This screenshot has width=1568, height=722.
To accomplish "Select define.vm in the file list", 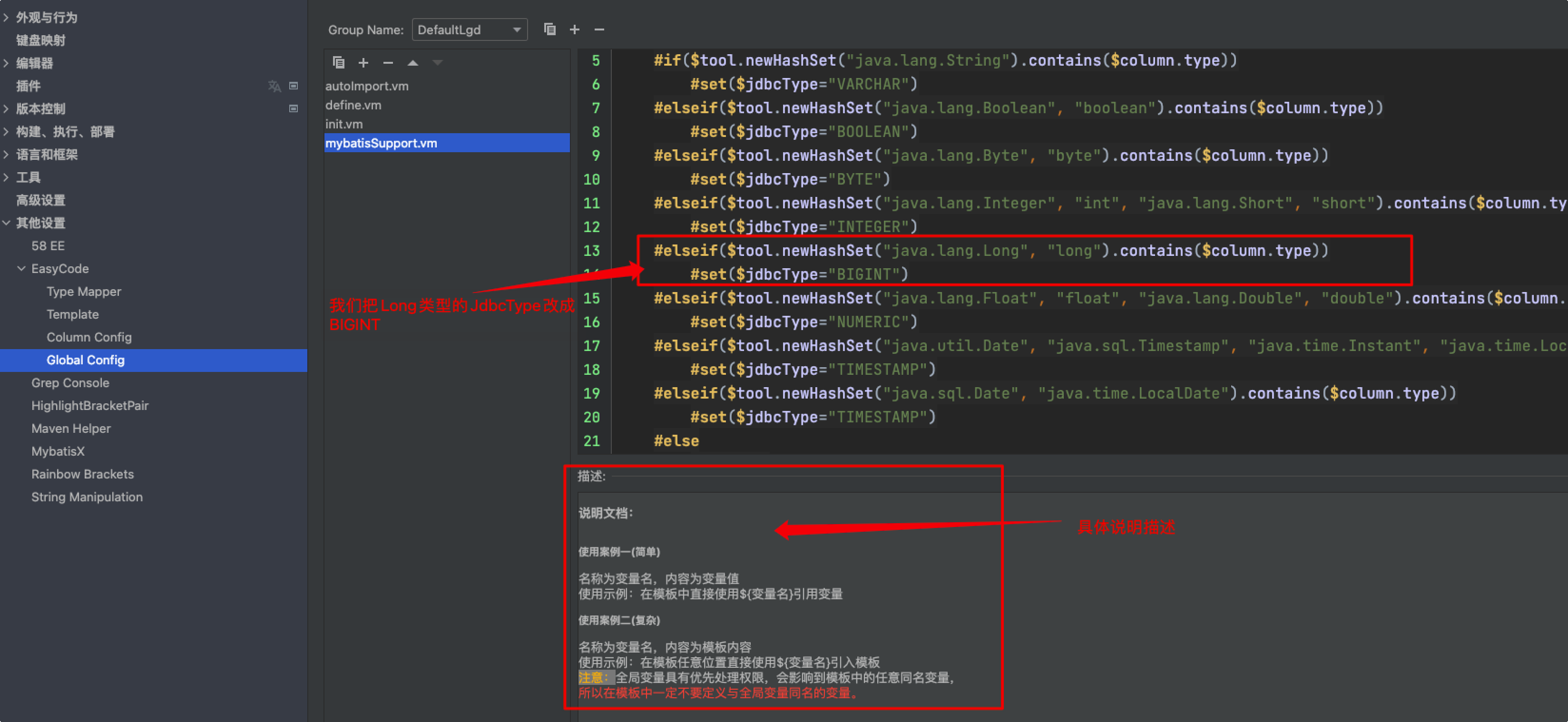I will 353,105.
